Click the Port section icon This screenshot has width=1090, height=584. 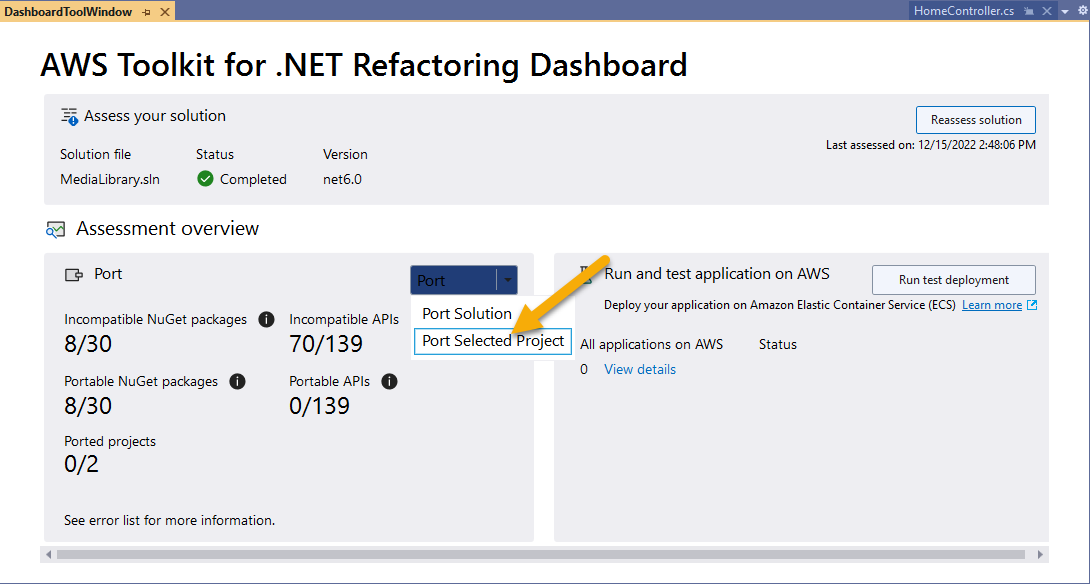(x=74, y=275)
